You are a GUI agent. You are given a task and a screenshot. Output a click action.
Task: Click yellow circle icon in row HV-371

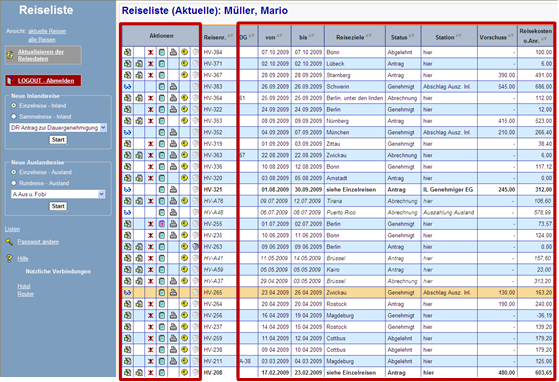point(184,64)
